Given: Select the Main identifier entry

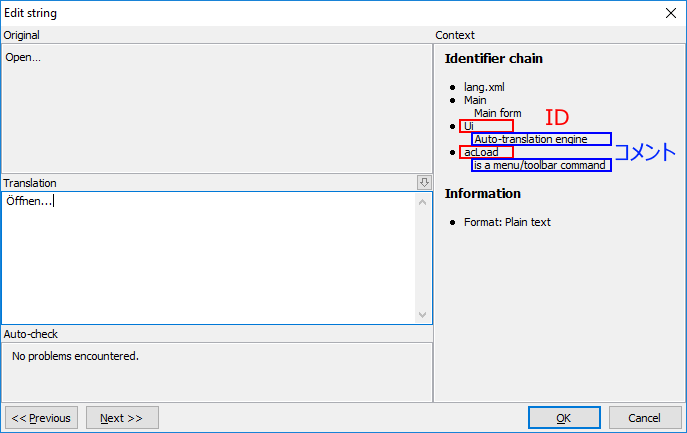Looking at the screenshot, I should [x=475, y=100].
